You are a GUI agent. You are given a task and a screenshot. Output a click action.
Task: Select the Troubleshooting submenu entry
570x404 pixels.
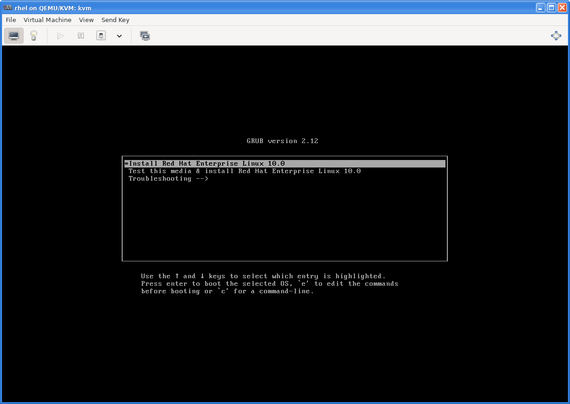[285, 179]
